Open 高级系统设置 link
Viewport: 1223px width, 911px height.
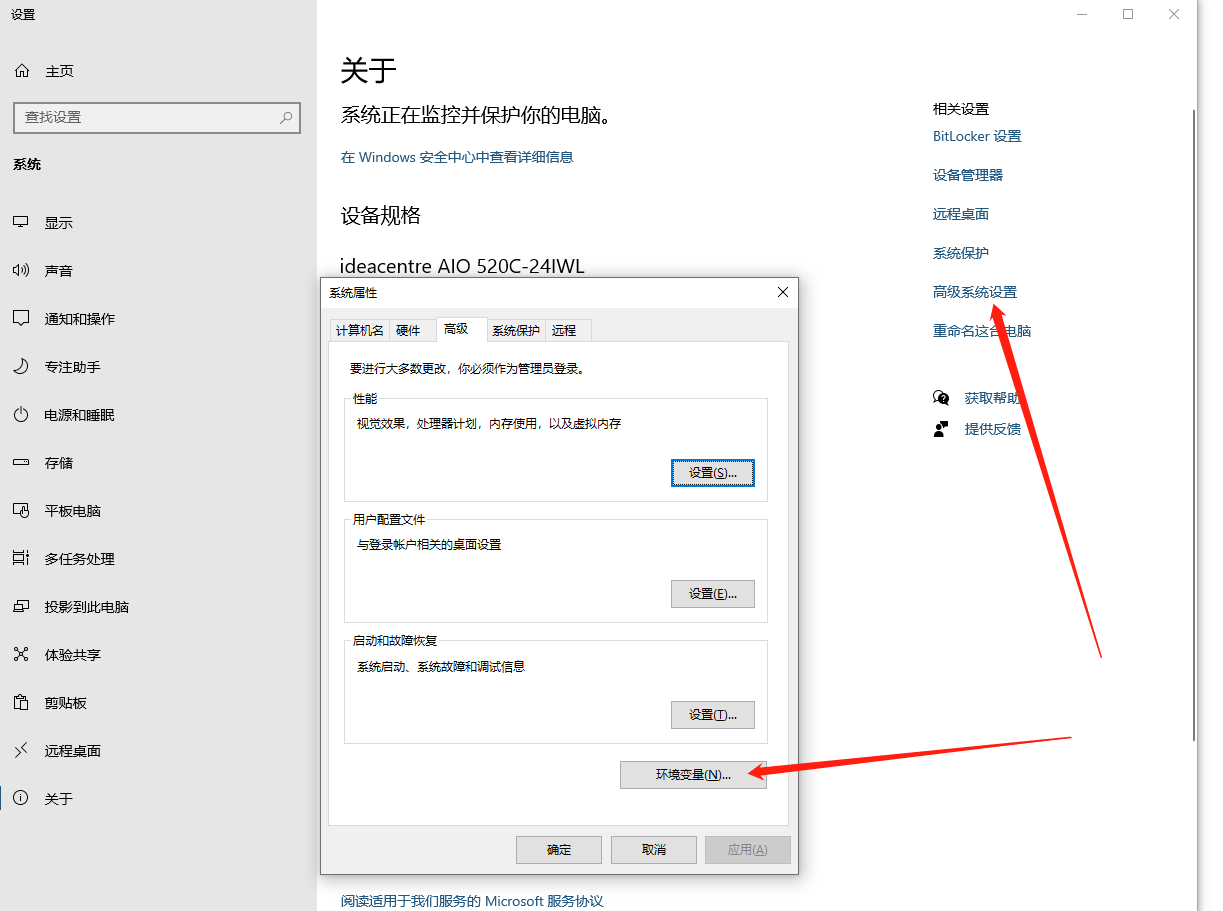click(x=974, y=292)
